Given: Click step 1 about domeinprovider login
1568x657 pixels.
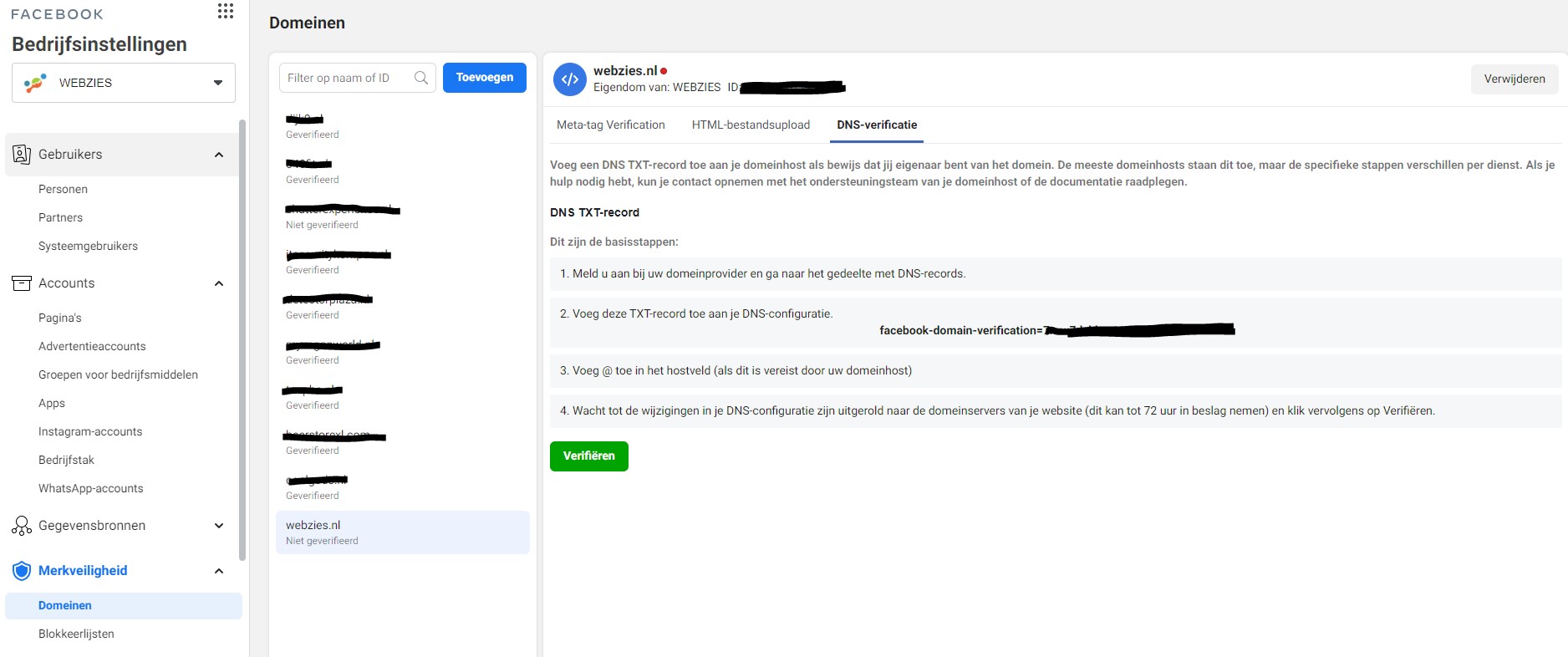Looking at the screenshot, I should [x=1056, y=273].
